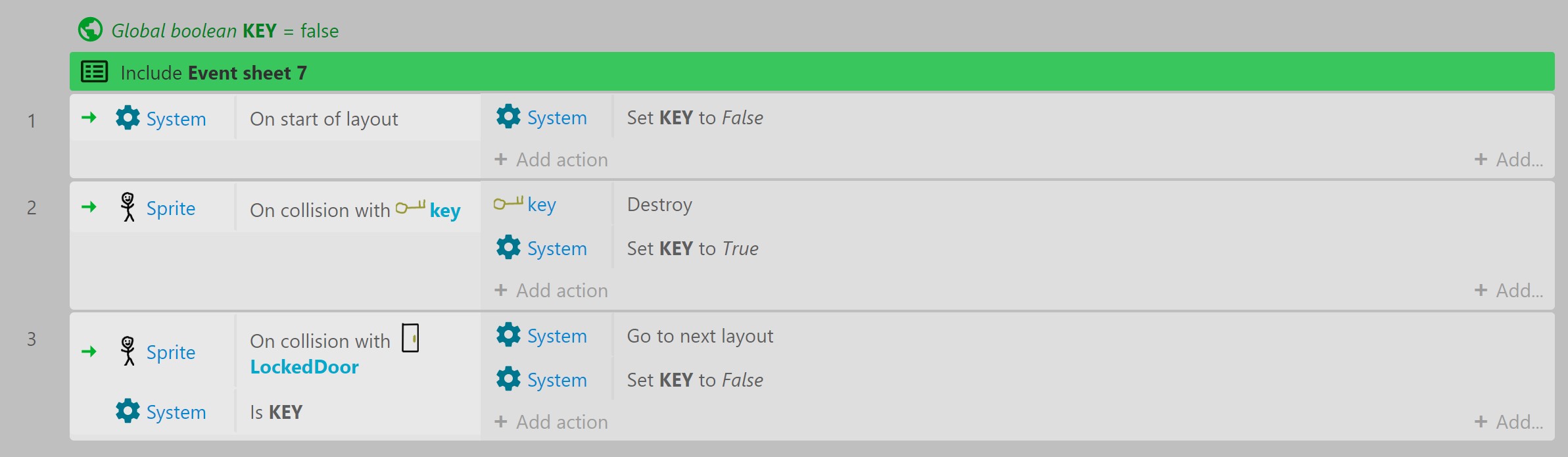Add action to the LockedDoor collision event

[x=551, y=421]
